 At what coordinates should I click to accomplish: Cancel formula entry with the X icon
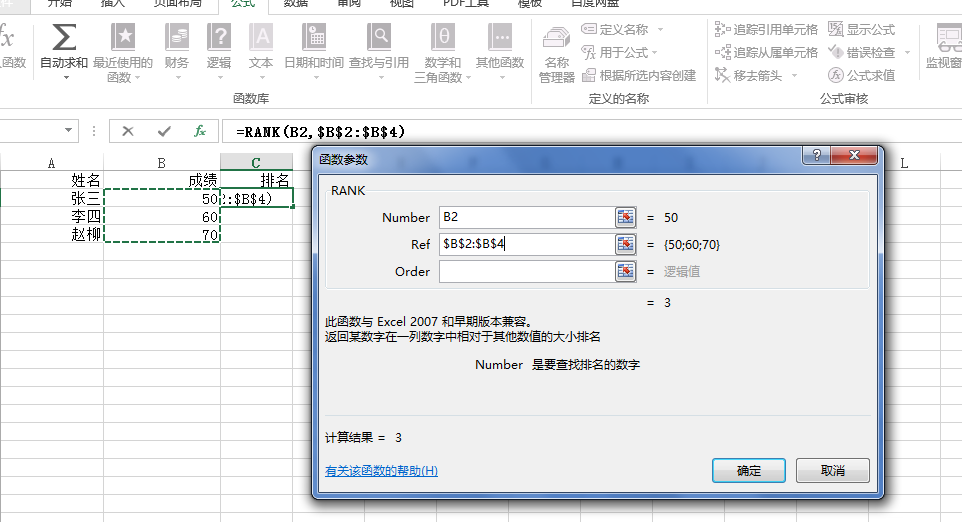[x=128, y=131]
